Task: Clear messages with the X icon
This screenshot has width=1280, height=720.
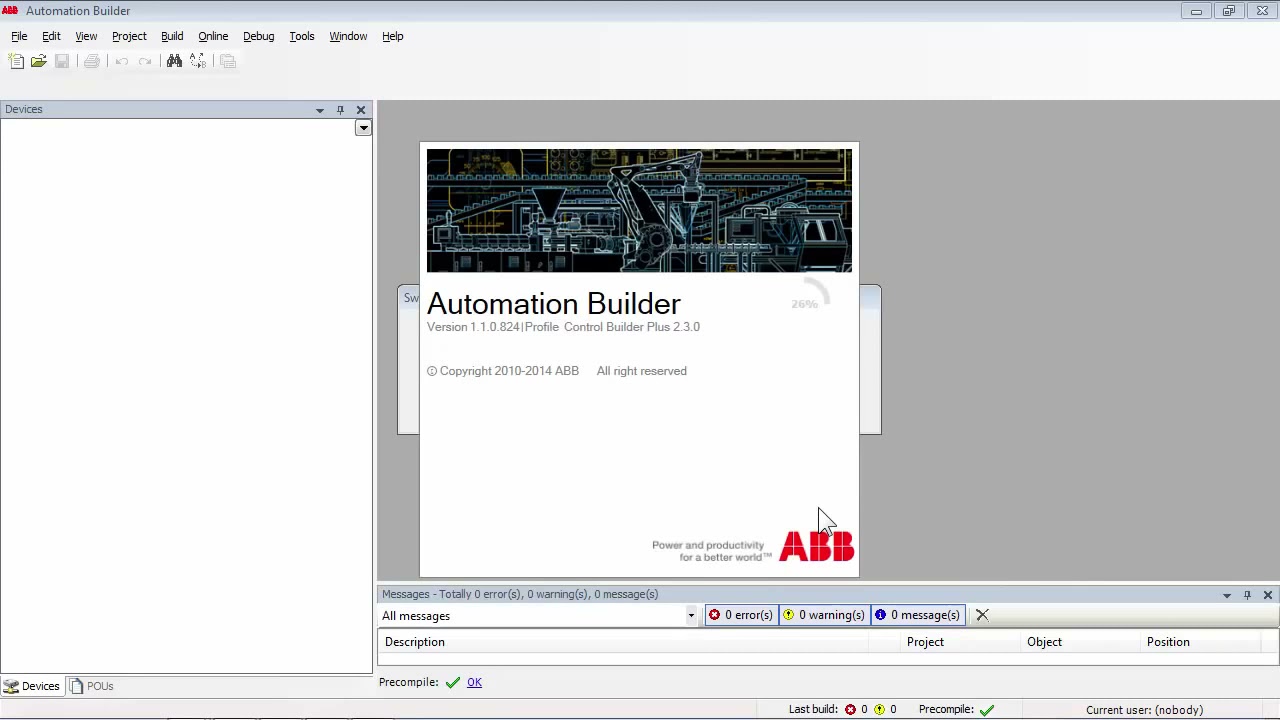Action: pyautogui.click(x=982, y=615)
